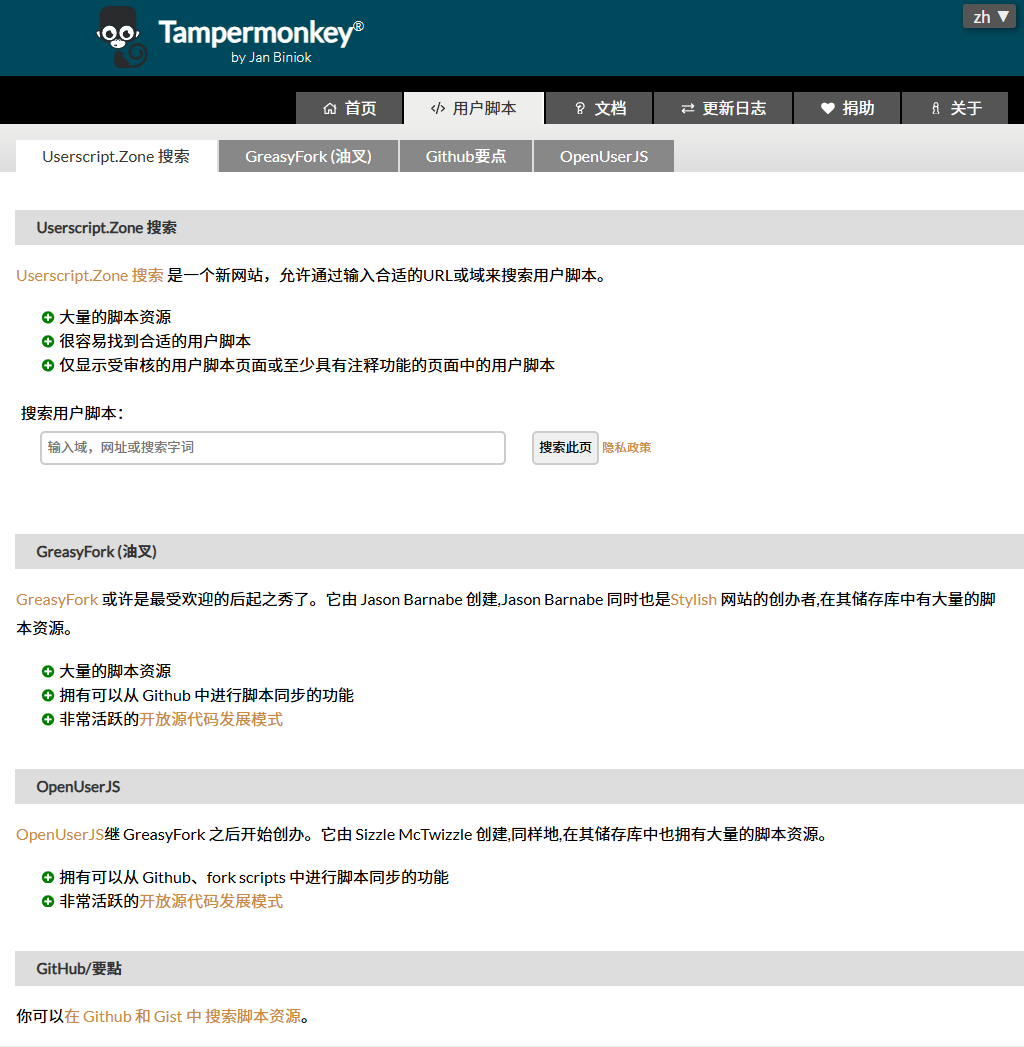Click the plus icon beside 仅显示受审核的用户脚本页面
The height and width of the screenshot is (1047, 1024).
pos(47,366)
